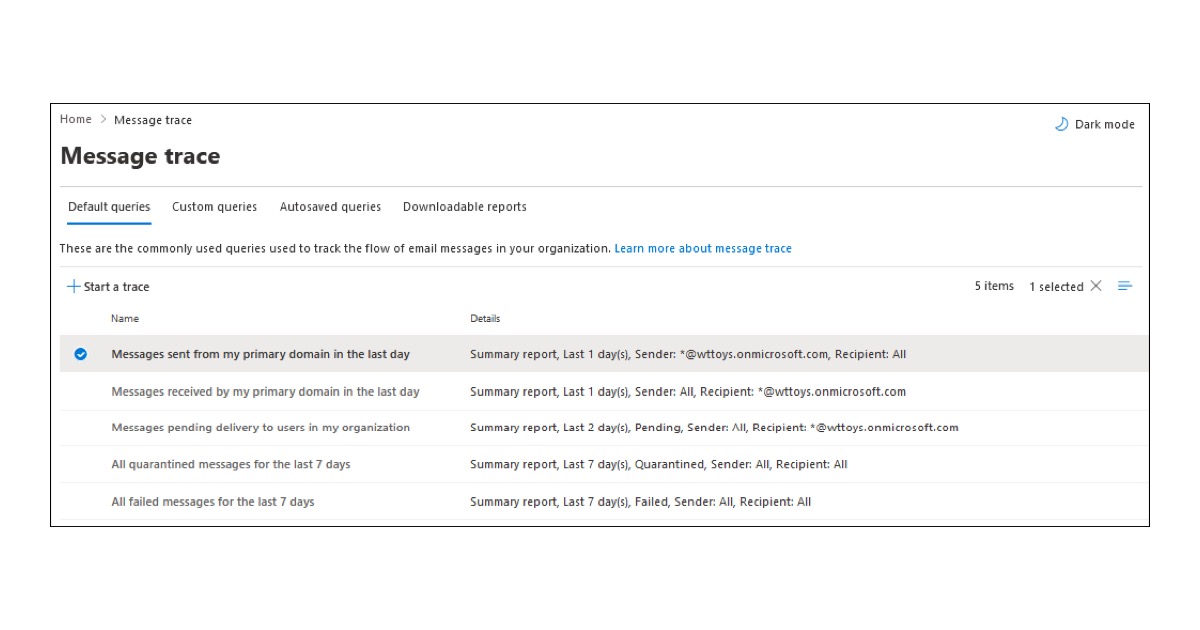
Task: Sort by the Name column header
Action: (125, 318)
